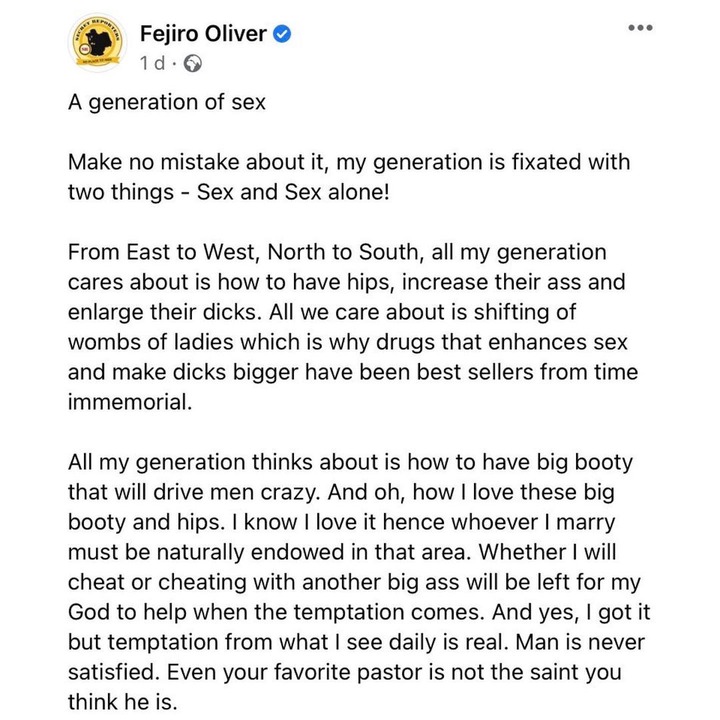Click the word 'immemorial.' in the post
The height and width of the screenshot is (720, 720).
click(130, 402)
